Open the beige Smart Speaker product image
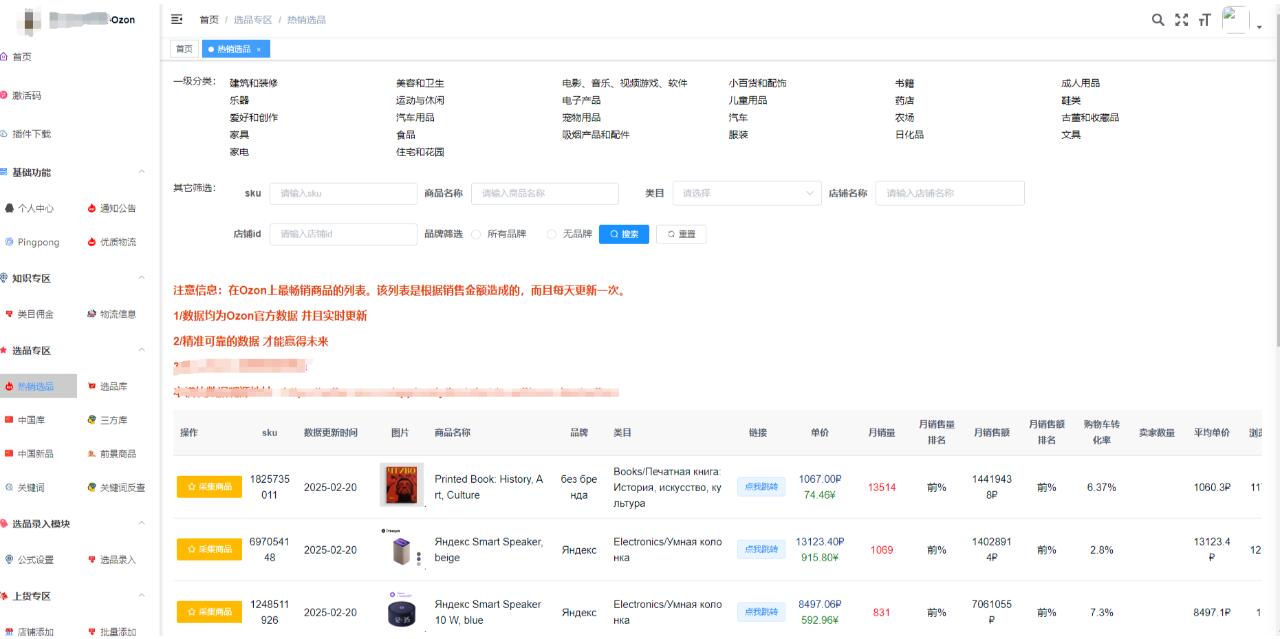This screenshot has height=639, width=1280. tap(401, 549)
